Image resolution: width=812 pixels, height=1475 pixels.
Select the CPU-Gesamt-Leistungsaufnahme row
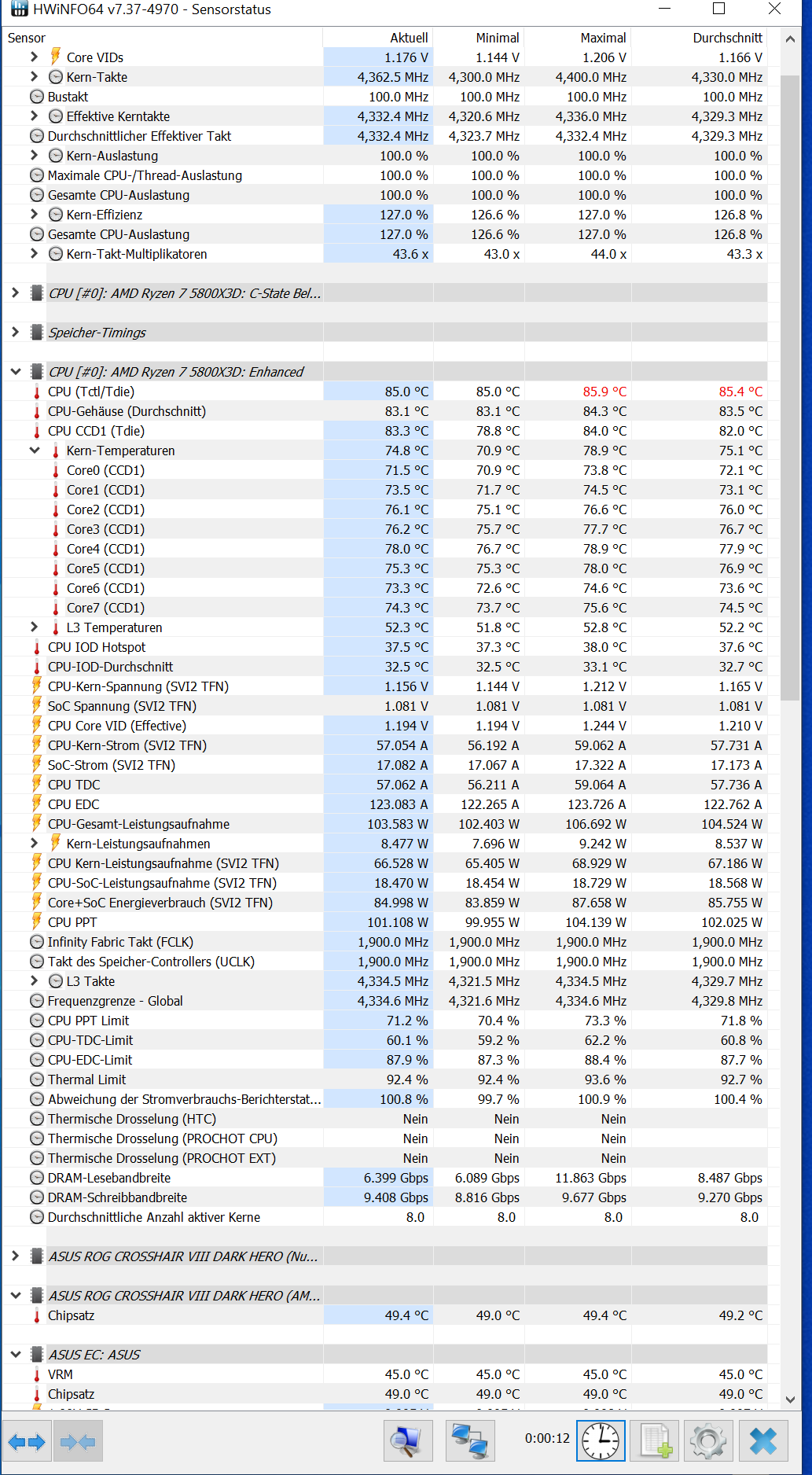click(384, 824)
